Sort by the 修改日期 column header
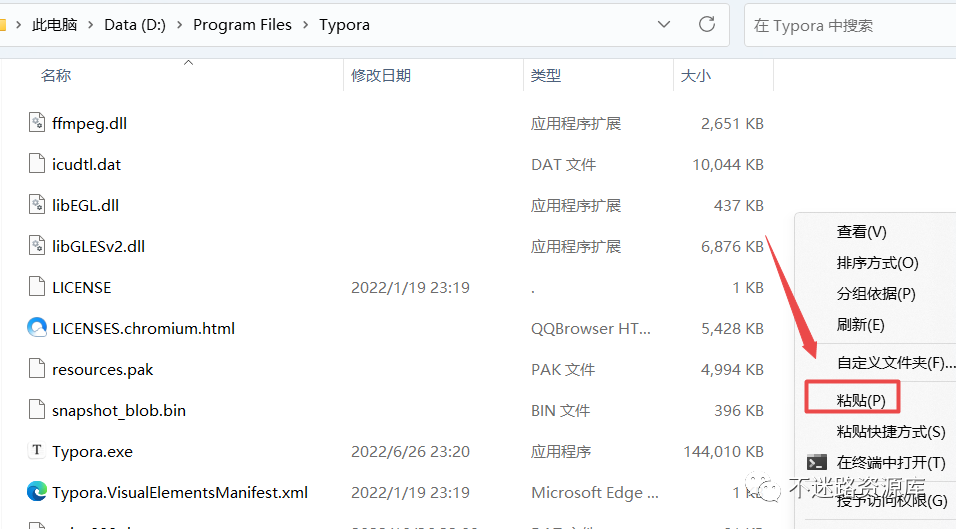Screen dimensions: 956x529 381,76
